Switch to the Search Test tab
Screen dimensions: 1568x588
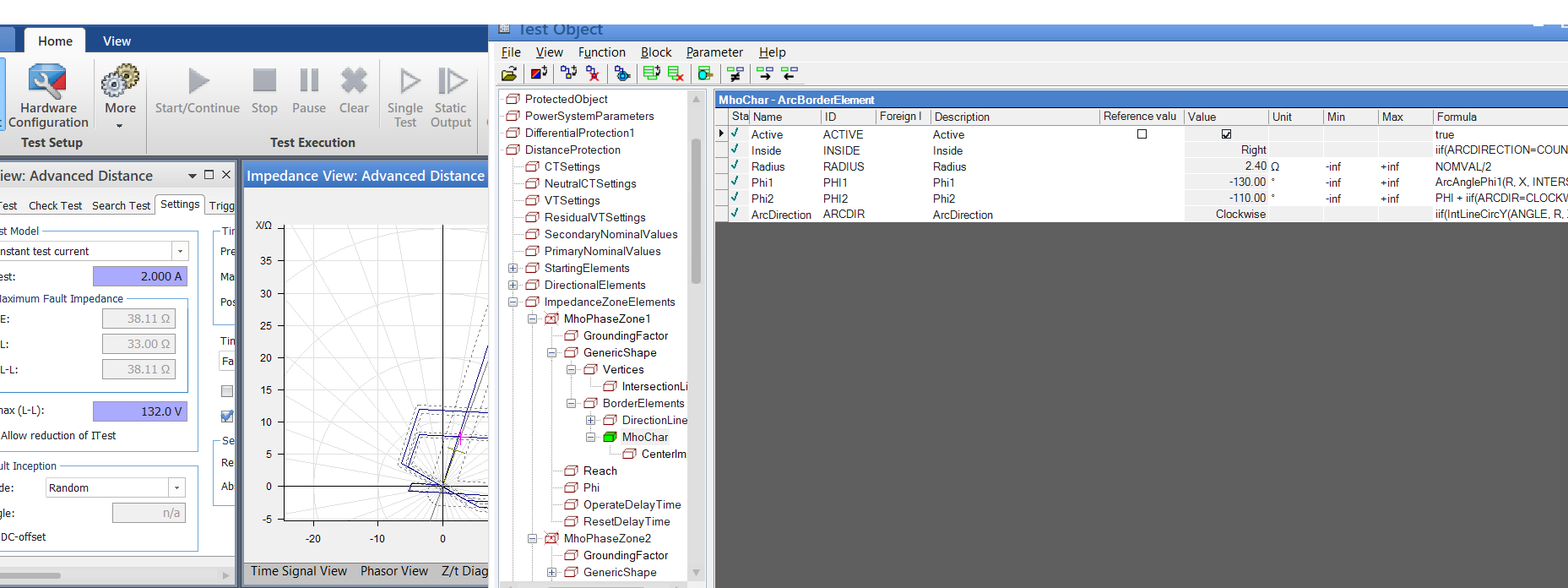coord(121,205)
